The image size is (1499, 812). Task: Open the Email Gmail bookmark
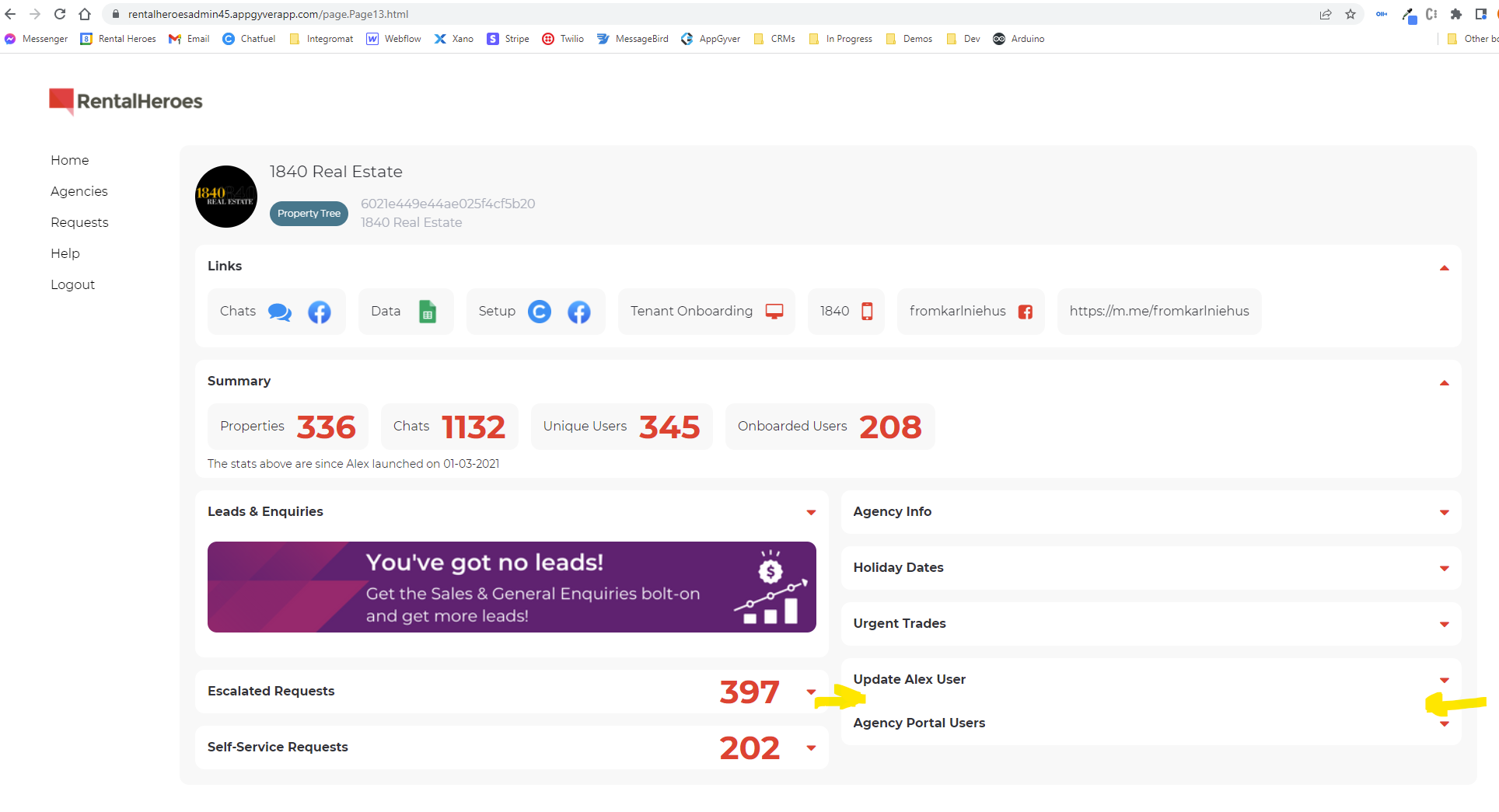pyautogui.click(x=189, y=39)
